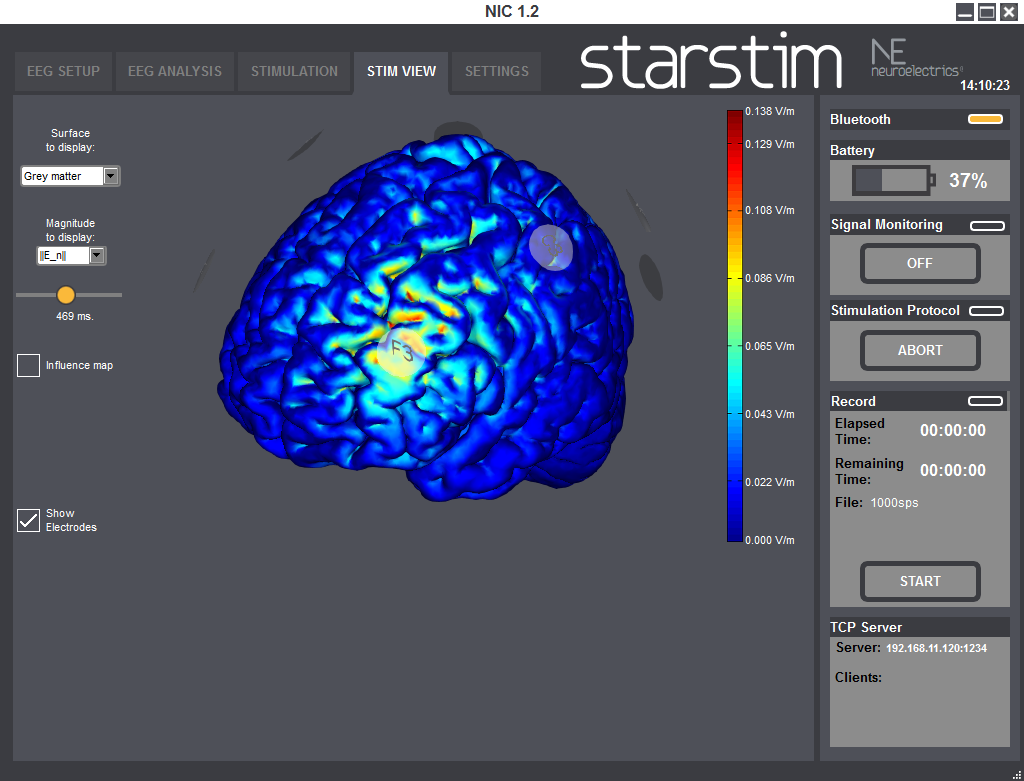This screenshot has height=781, width=1024.
Task: Click the battery level icon
Action: coord(893,180)
